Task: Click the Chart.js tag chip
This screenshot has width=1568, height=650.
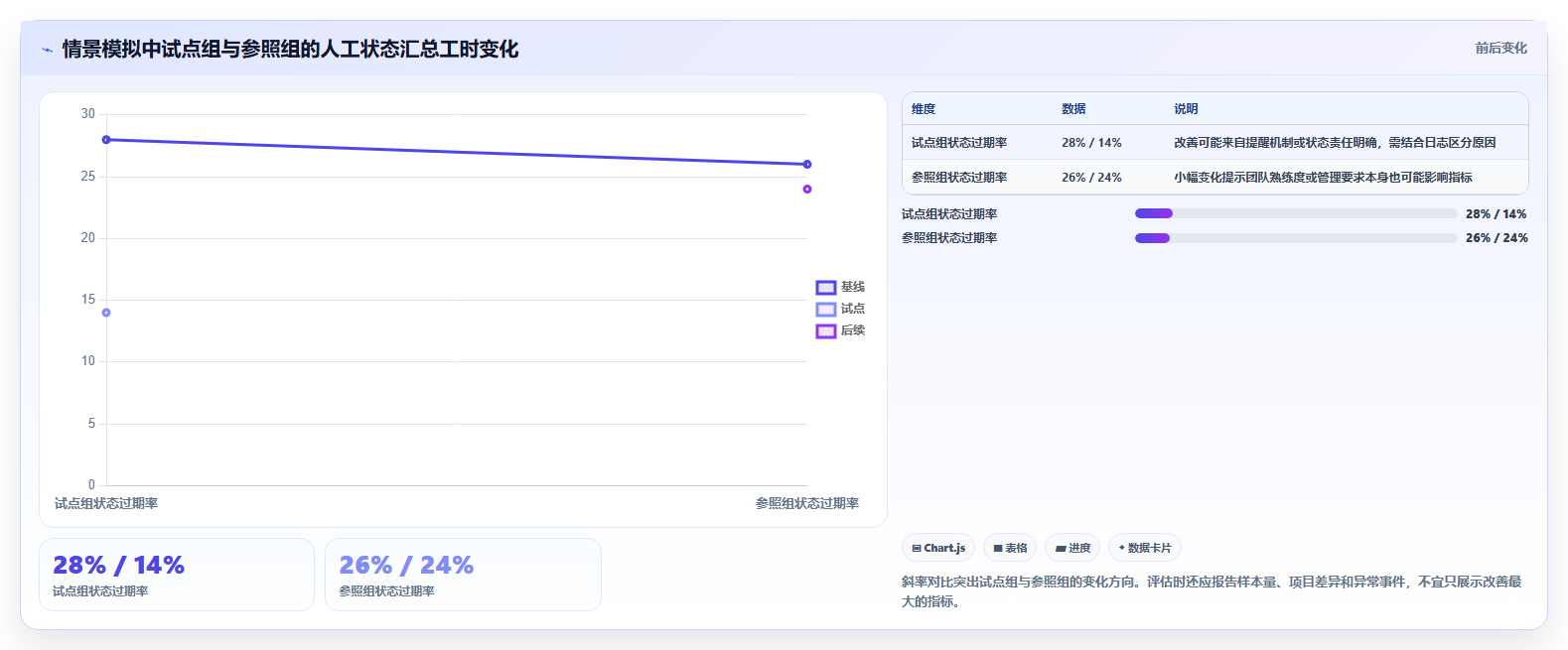Action: tap(938, 548)
